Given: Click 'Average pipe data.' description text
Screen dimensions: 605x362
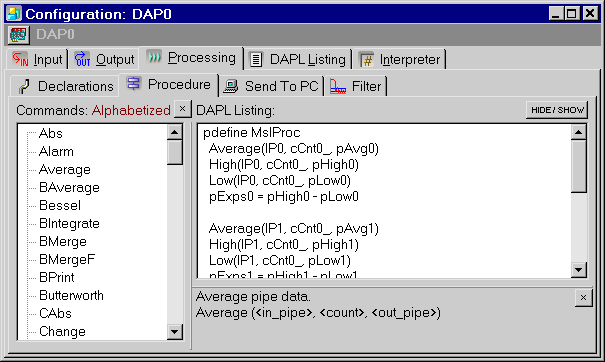Looking at the screenshot, I should [x=253, y=297].
